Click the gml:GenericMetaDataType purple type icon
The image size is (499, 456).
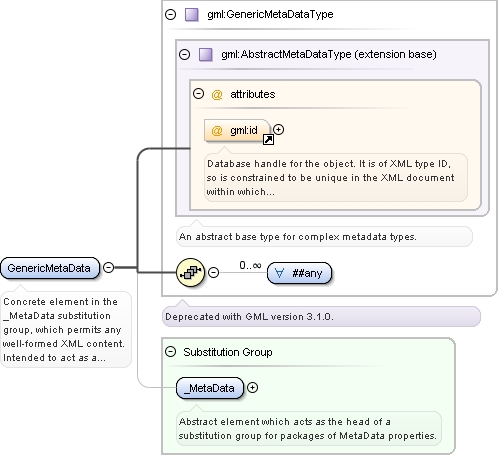(x=192, y=15)
